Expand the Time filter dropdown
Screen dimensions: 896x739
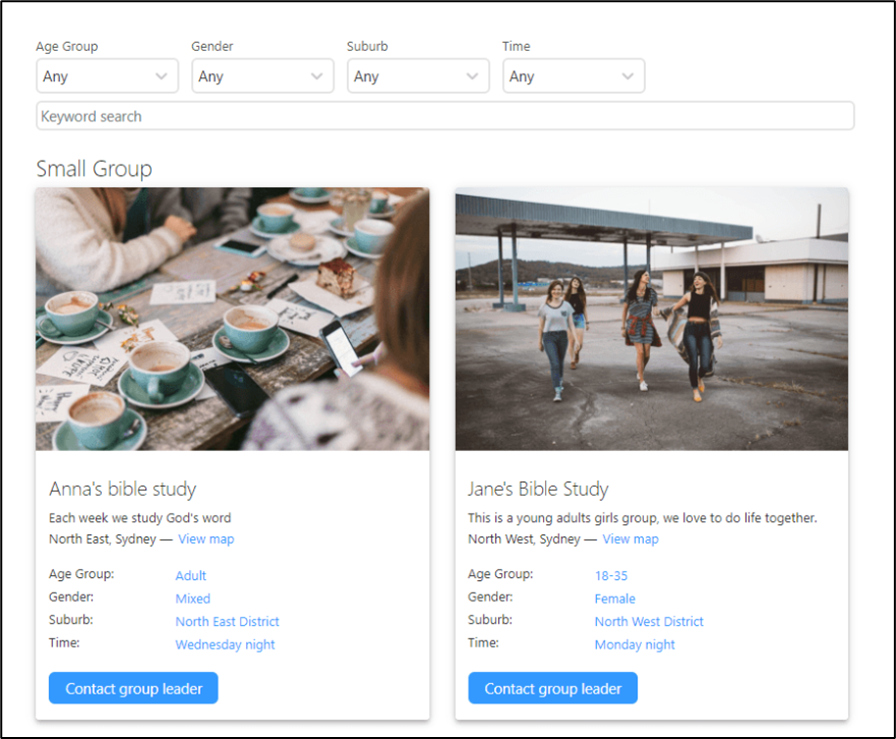point(574,76)
